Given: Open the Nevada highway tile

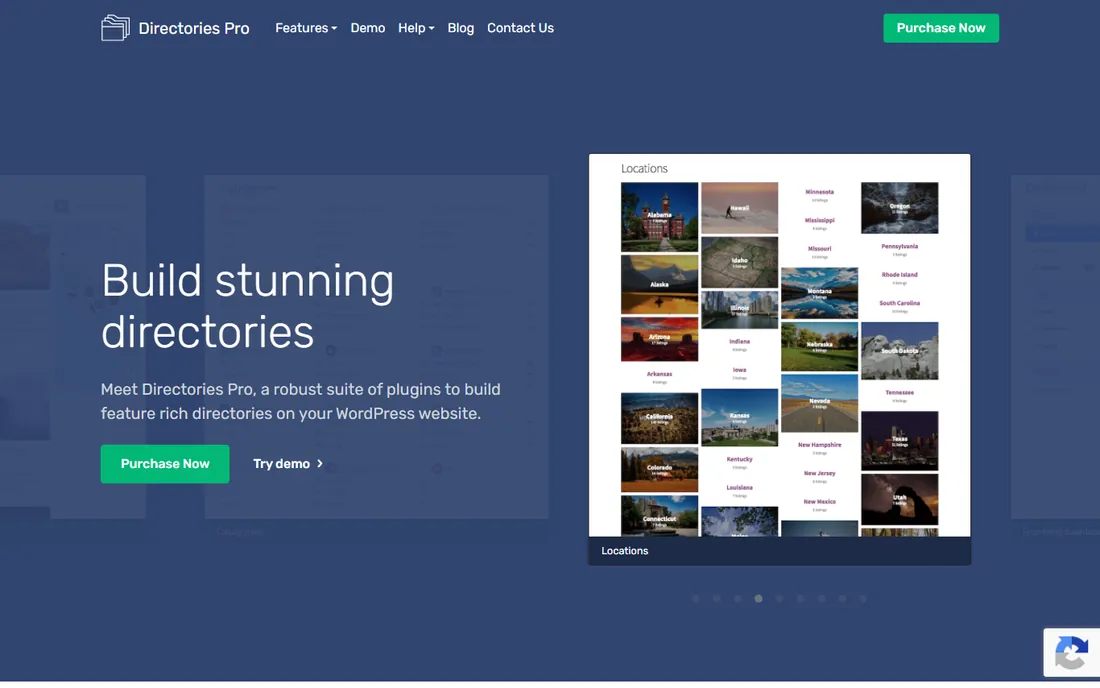Looking at the screenshot, I should tap(819, 403).
